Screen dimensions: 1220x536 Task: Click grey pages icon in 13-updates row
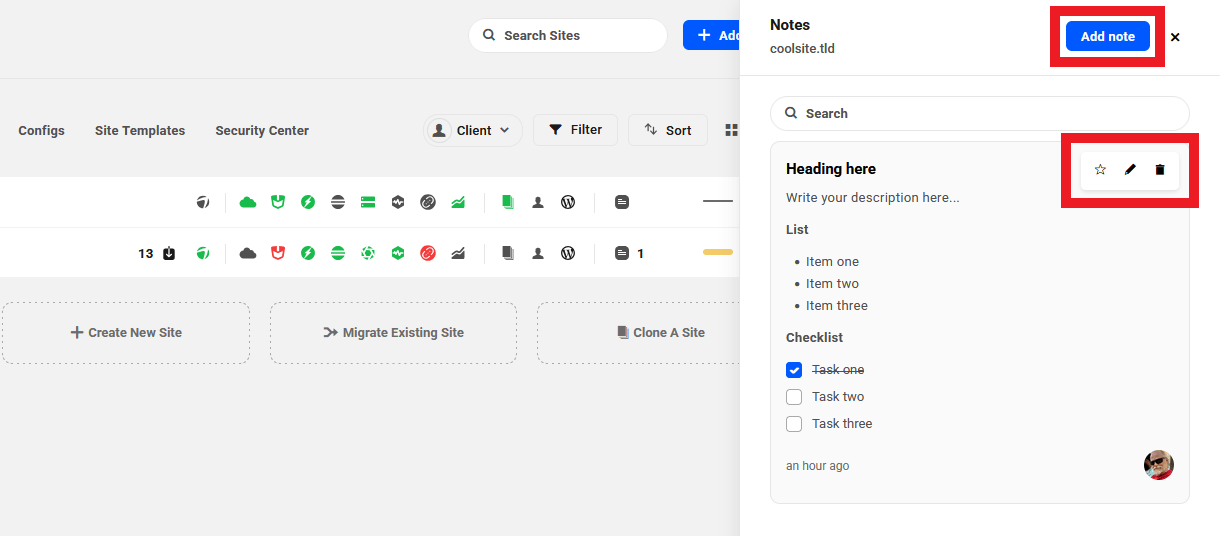pyautogui.click(x=508, y=254)
